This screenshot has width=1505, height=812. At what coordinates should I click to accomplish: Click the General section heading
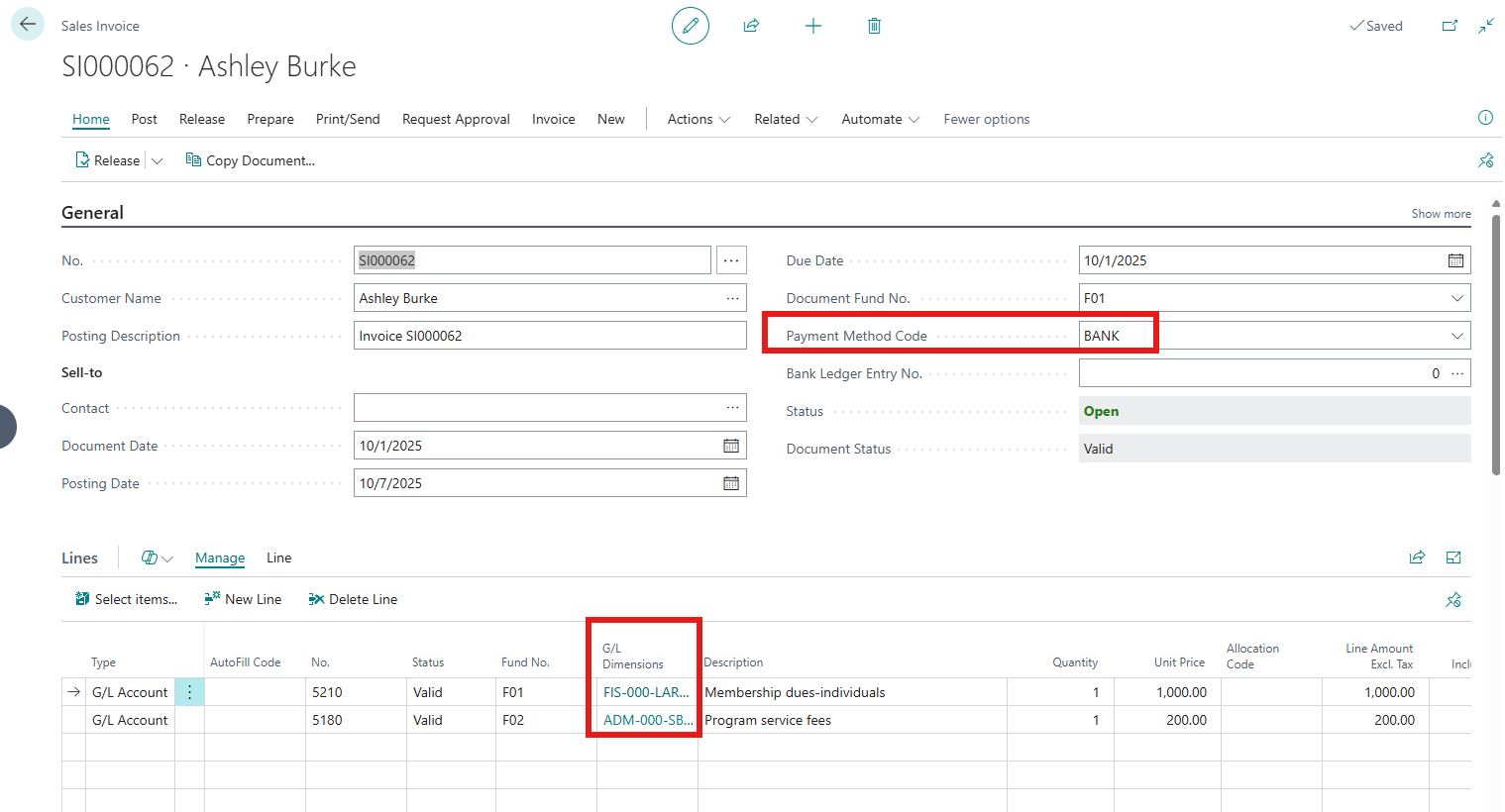coord(92,213)
